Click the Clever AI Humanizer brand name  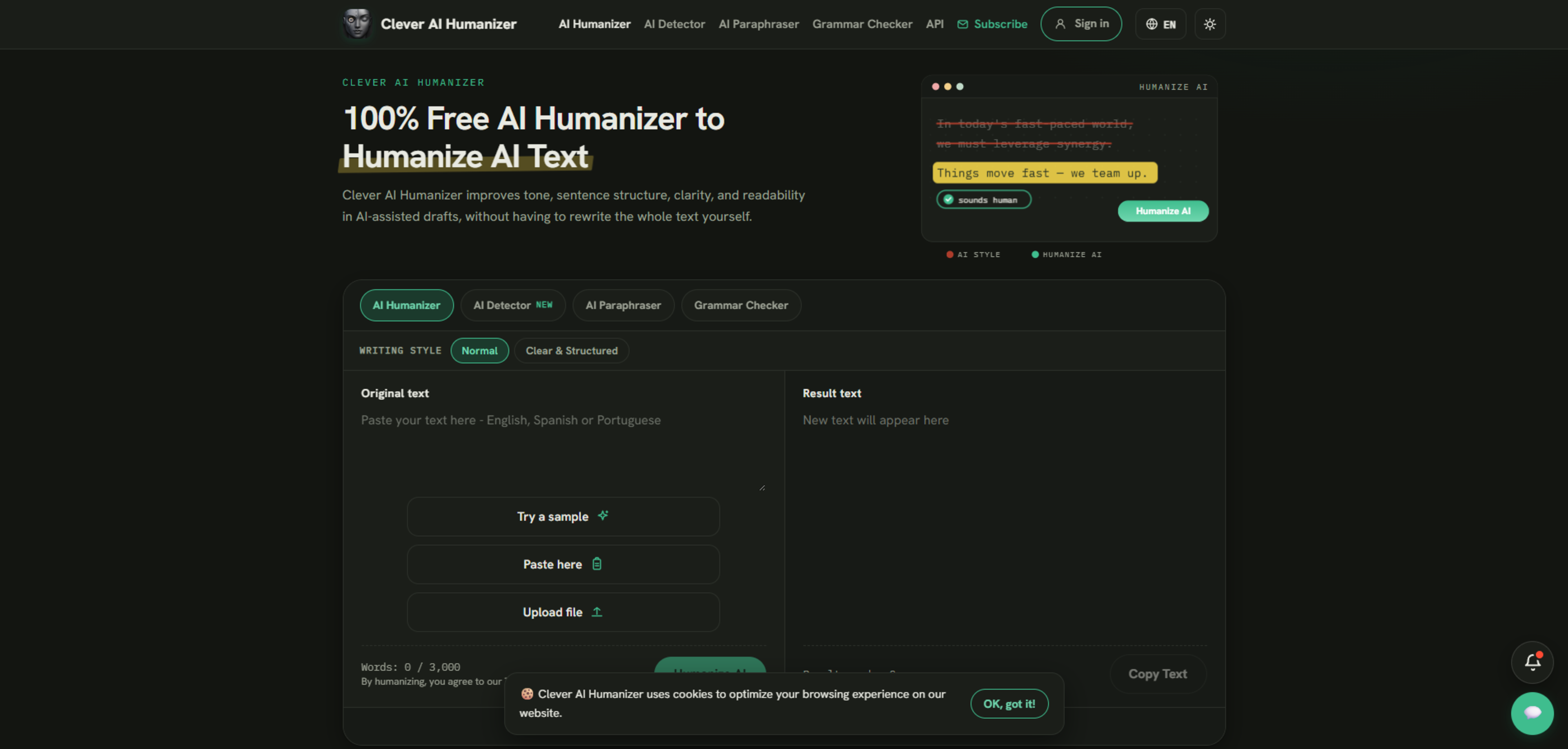point(449,25)
